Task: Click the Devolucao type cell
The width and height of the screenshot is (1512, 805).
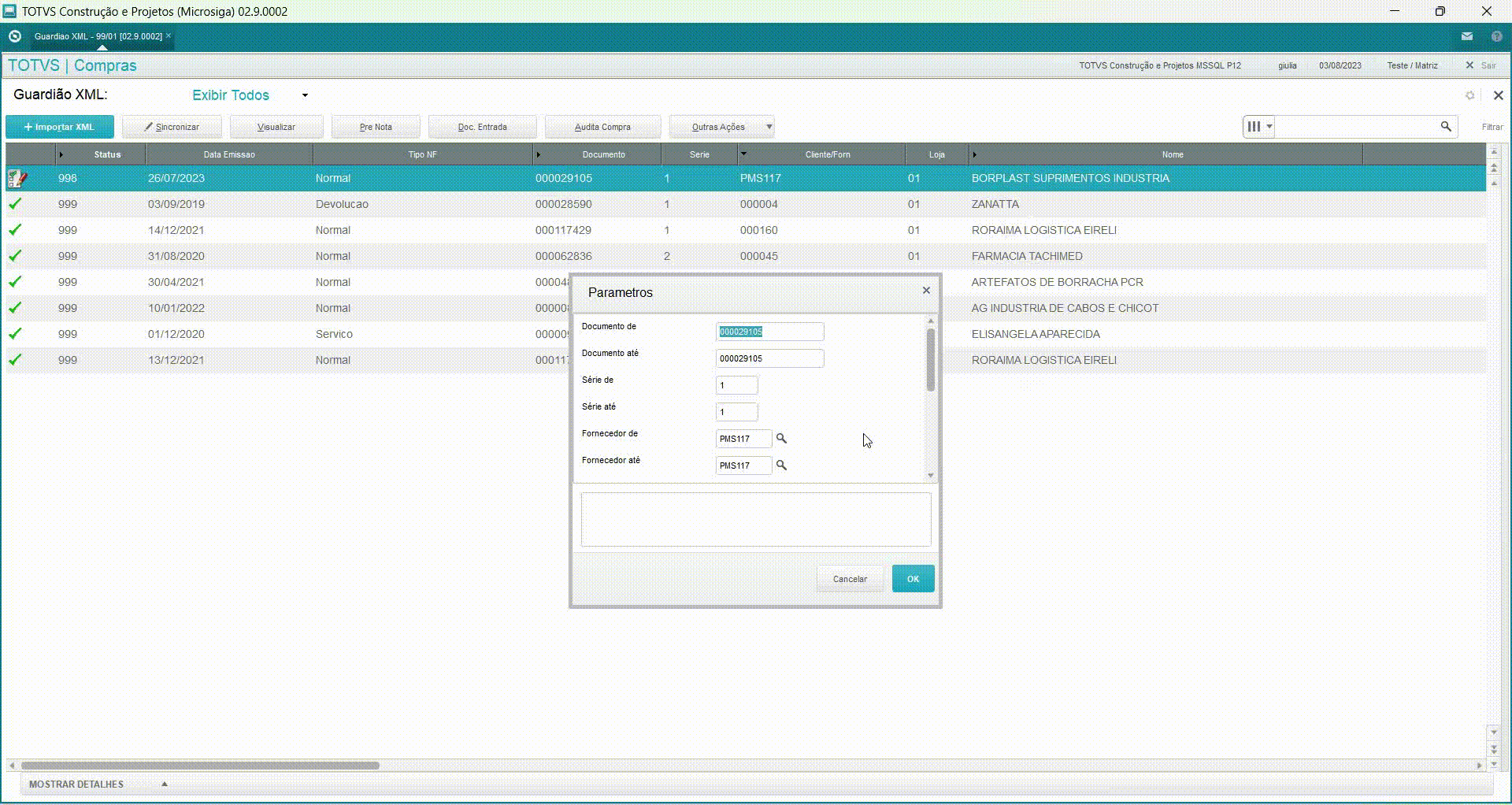Action: point(342,204)
